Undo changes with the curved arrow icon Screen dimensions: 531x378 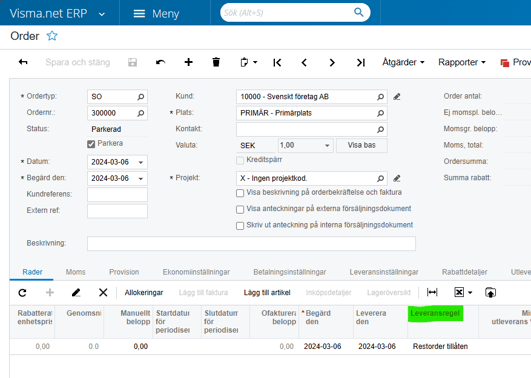coord(161,62)
